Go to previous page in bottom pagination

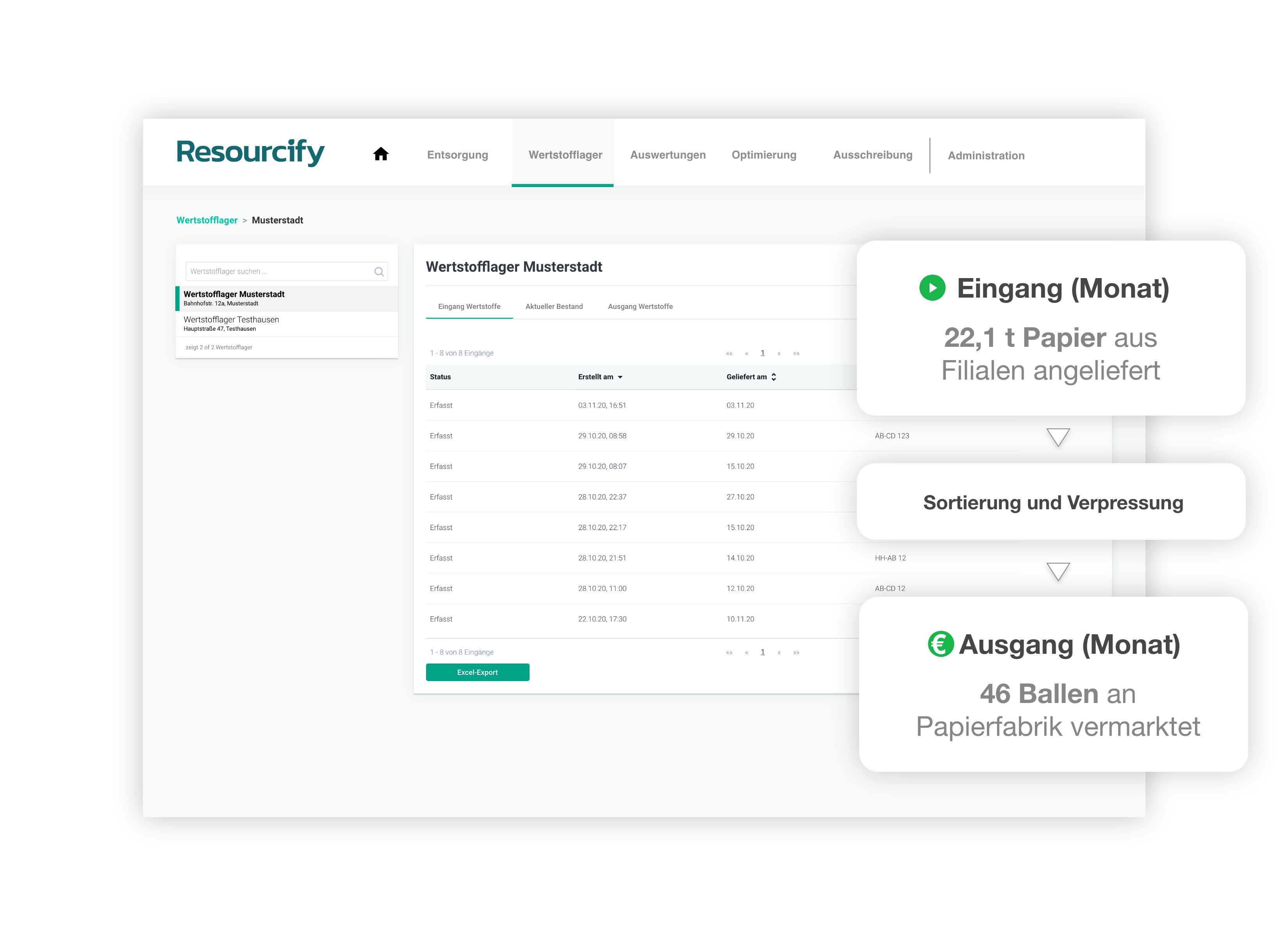[x=746, y=652]
